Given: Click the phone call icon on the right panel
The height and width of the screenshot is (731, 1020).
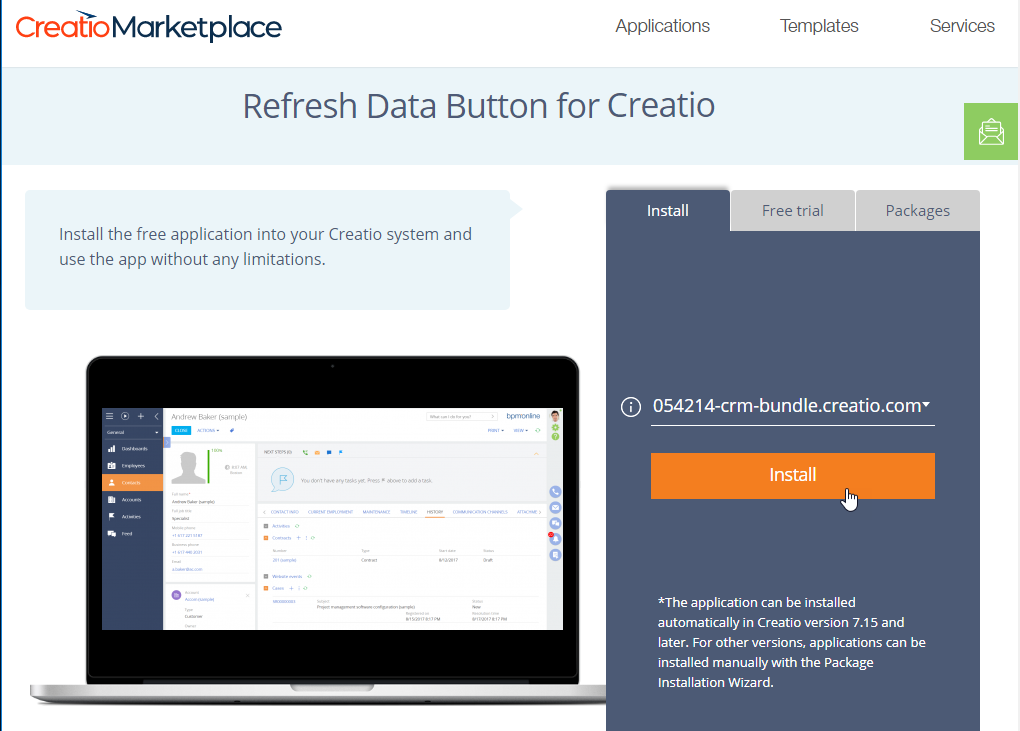Looking at the screenshot, I should tap(555, 492).
